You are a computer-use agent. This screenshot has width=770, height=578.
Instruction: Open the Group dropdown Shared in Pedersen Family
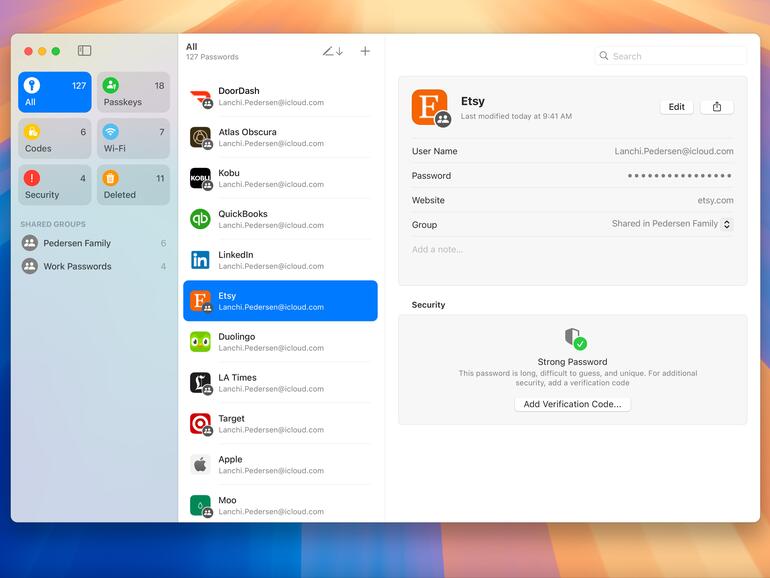pos(672,224)
